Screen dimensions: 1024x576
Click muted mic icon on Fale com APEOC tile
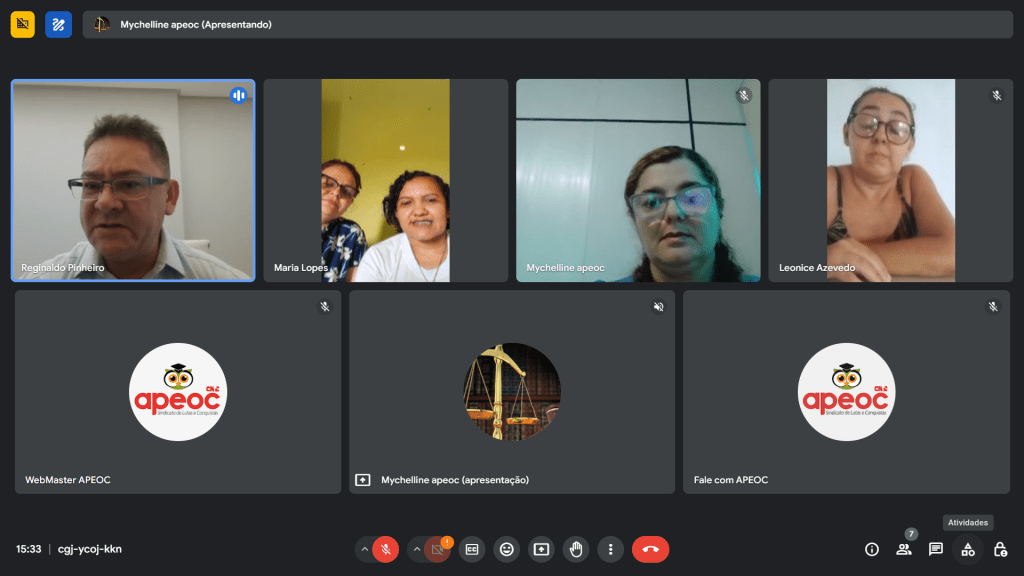[993, 306]
